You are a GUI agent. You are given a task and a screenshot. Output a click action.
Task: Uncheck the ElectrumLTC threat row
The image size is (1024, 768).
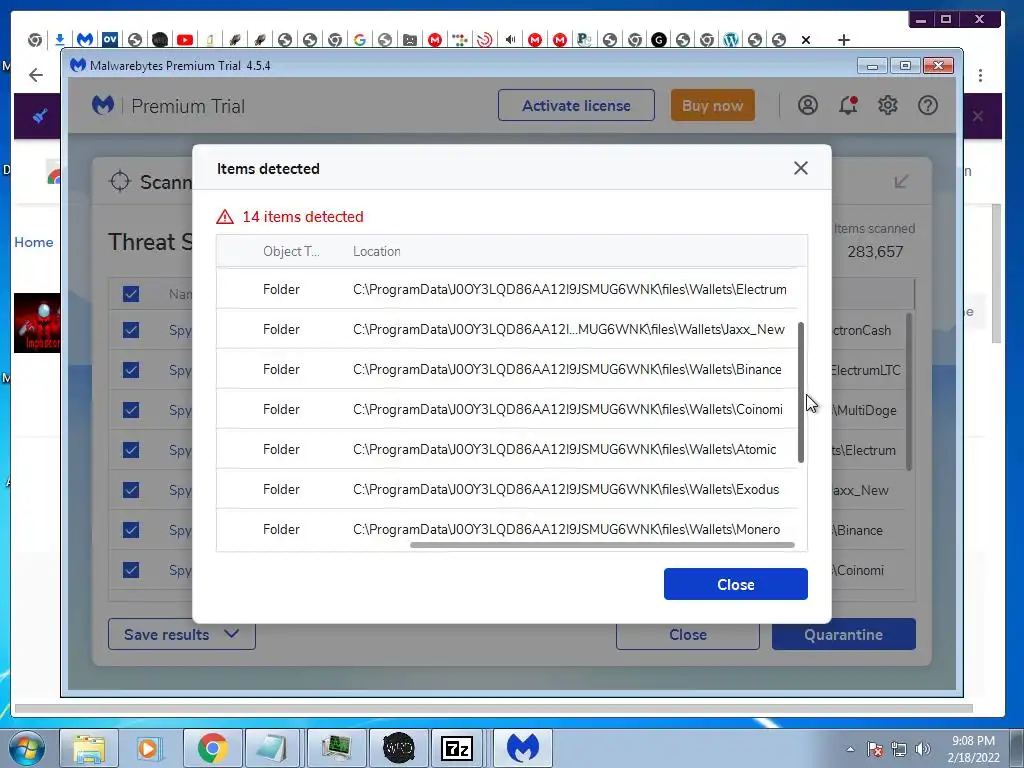(131, 370)
